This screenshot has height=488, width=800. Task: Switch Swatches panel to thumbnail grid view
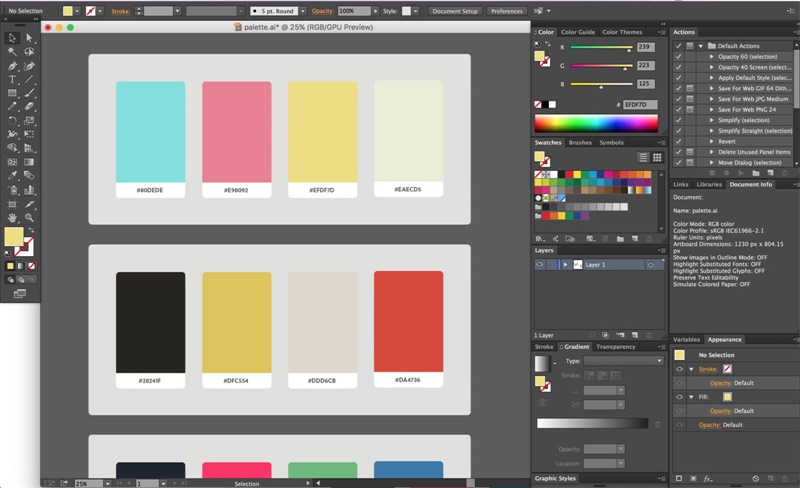click(x=657, y=157)
